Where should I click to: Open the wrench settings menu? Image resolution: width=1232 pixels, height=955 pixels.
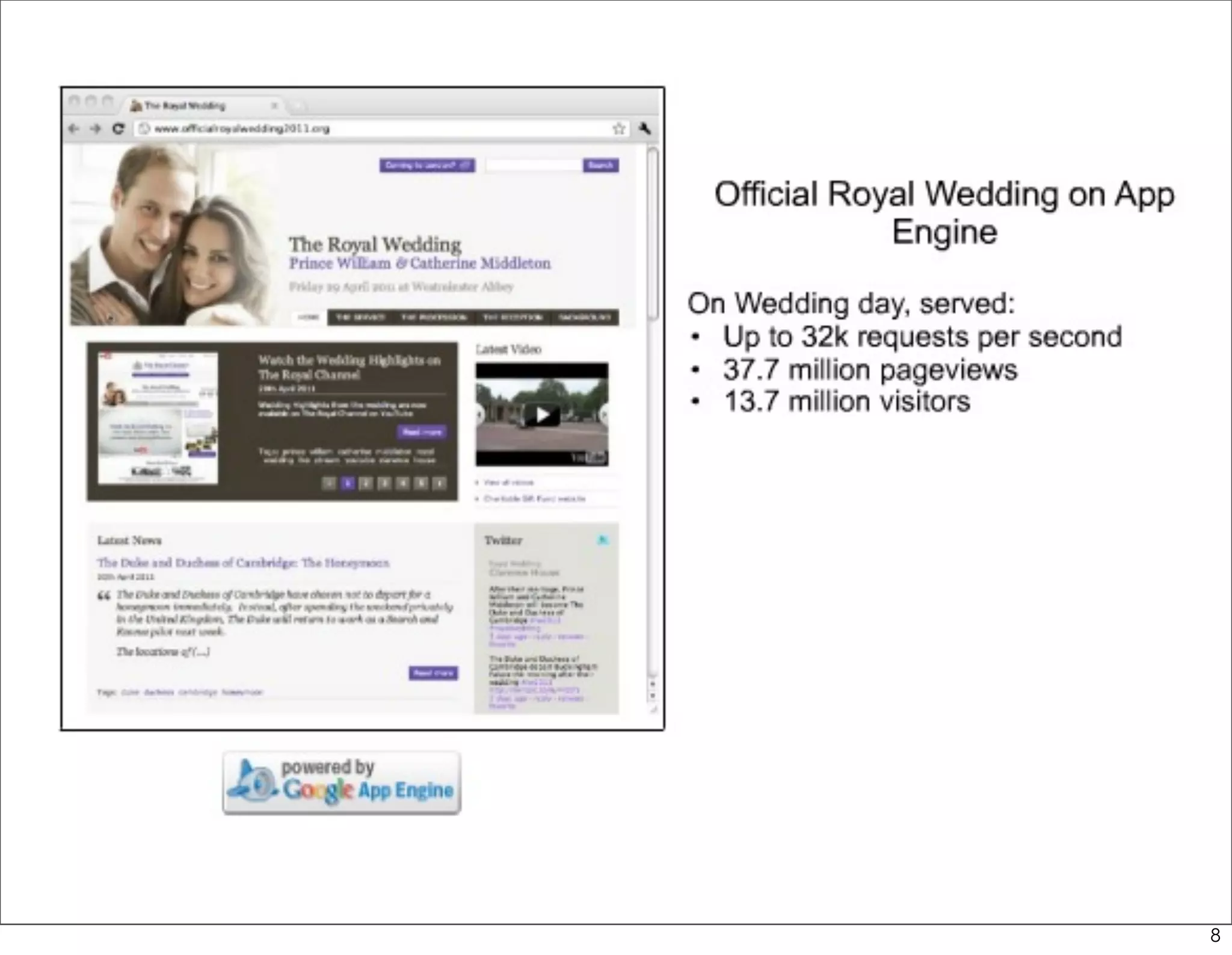coord(644,128)
